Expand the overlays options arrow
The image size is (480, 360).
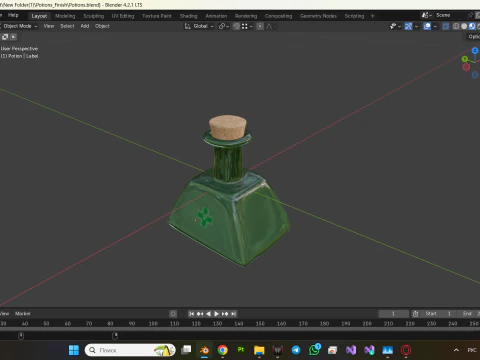click(x=435, y=26)
